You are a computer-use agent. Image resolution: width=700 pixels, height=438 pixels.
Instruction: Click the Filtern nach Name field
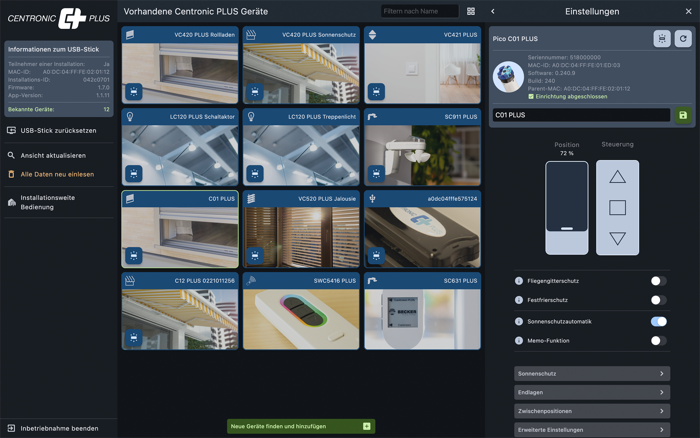[420, 11]
